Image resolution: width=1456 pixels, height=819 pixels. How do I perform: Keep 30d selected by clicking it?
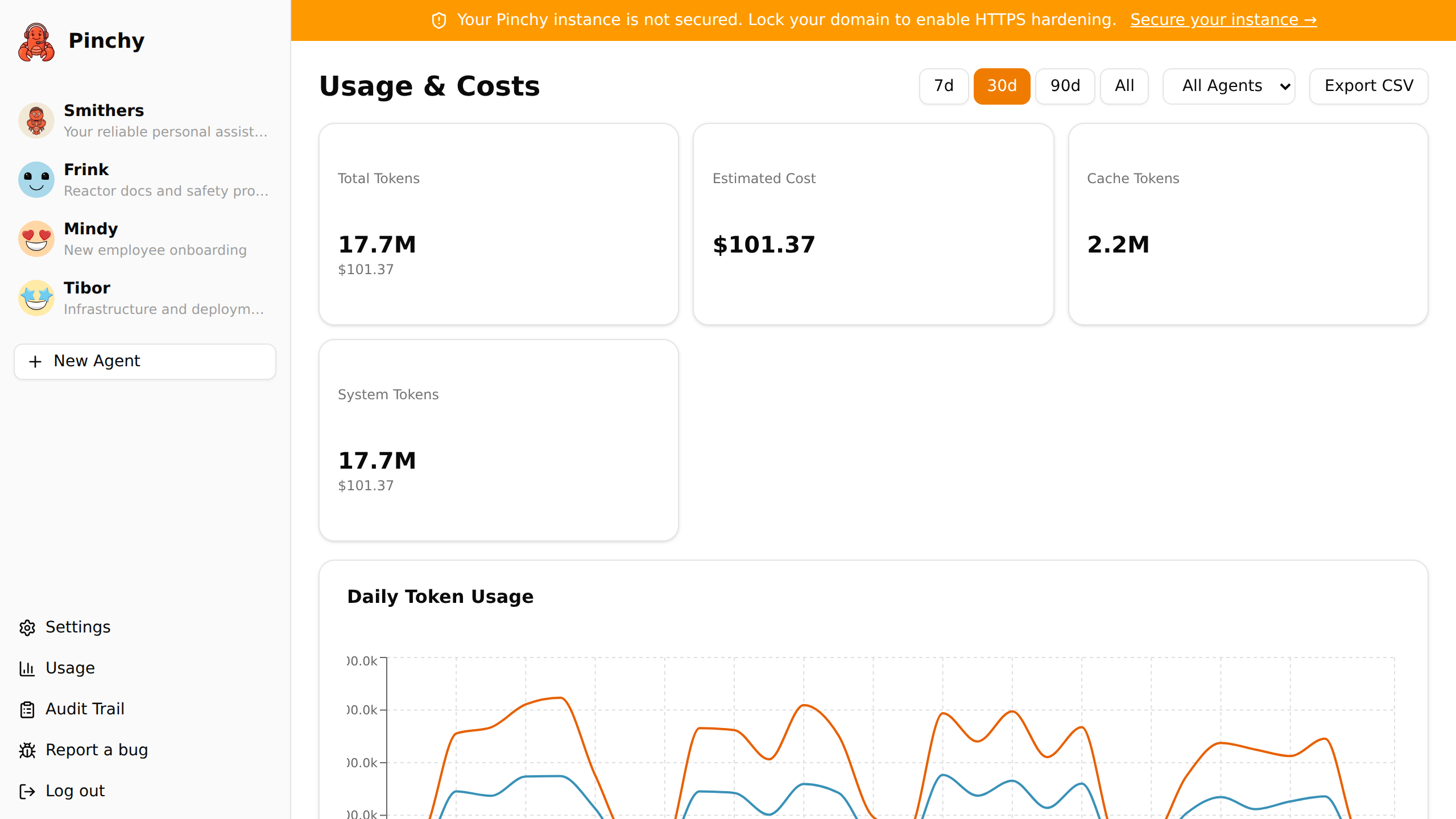pyautogui.click(x=1002, y=86)
